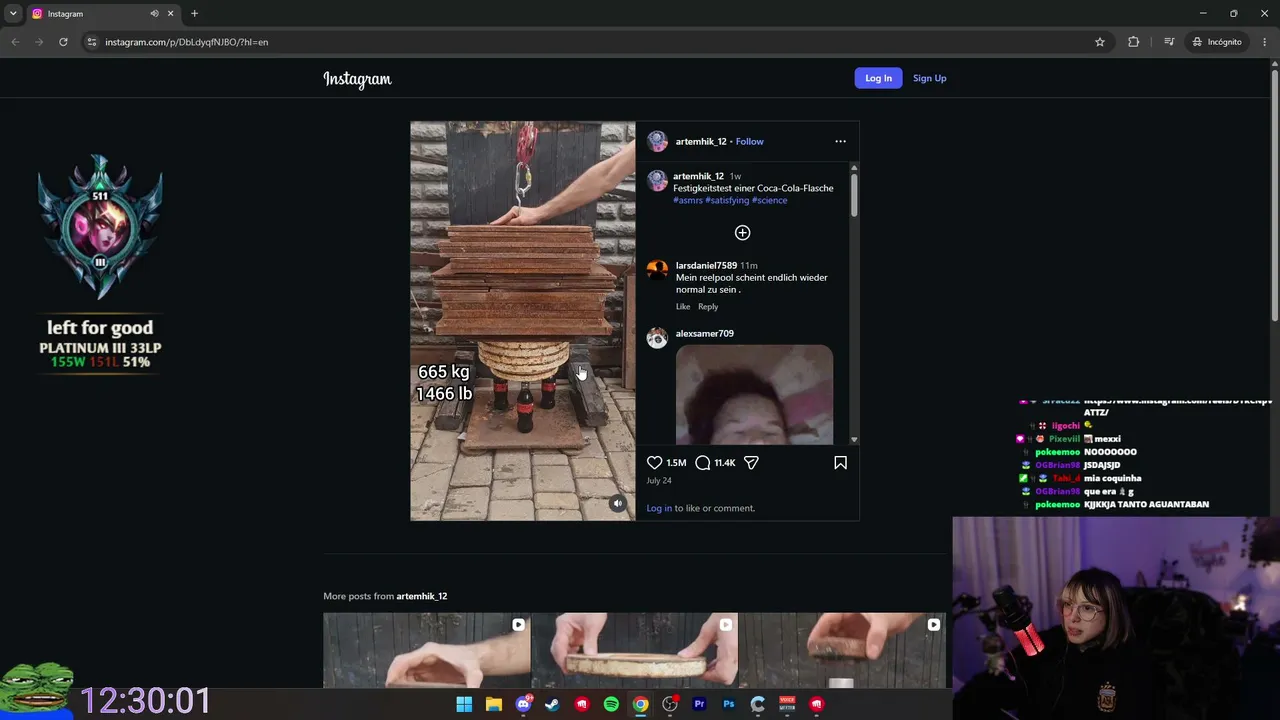Click the '11.4K' comments count
Image resolution: width=1280 pixels, height=720 pixels.
(x=725, y=463)
